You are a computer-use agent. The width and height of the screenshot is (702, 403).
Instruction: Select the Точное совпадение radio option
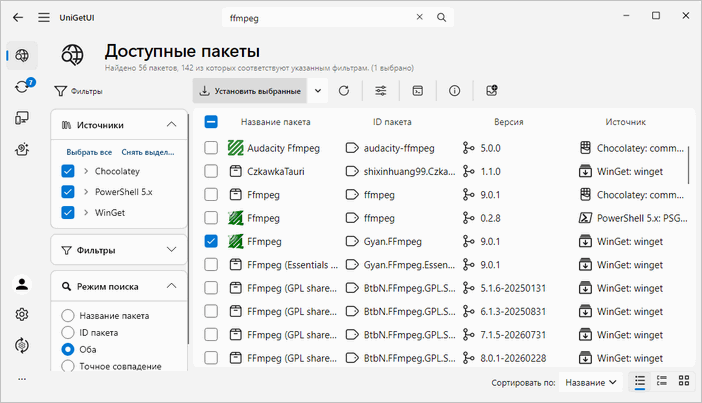pos(68,366)
